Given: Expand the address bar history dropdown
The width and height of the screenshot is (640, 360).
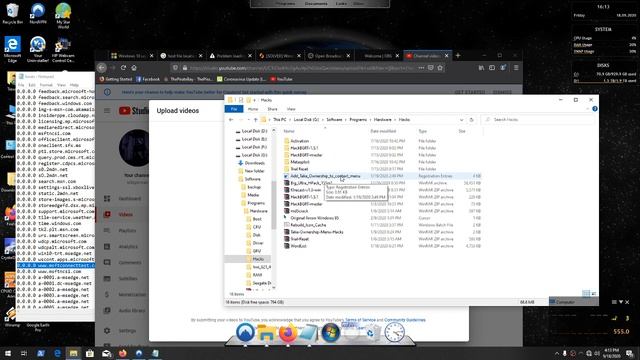Looking at the screenshot, I should (461, 120).
